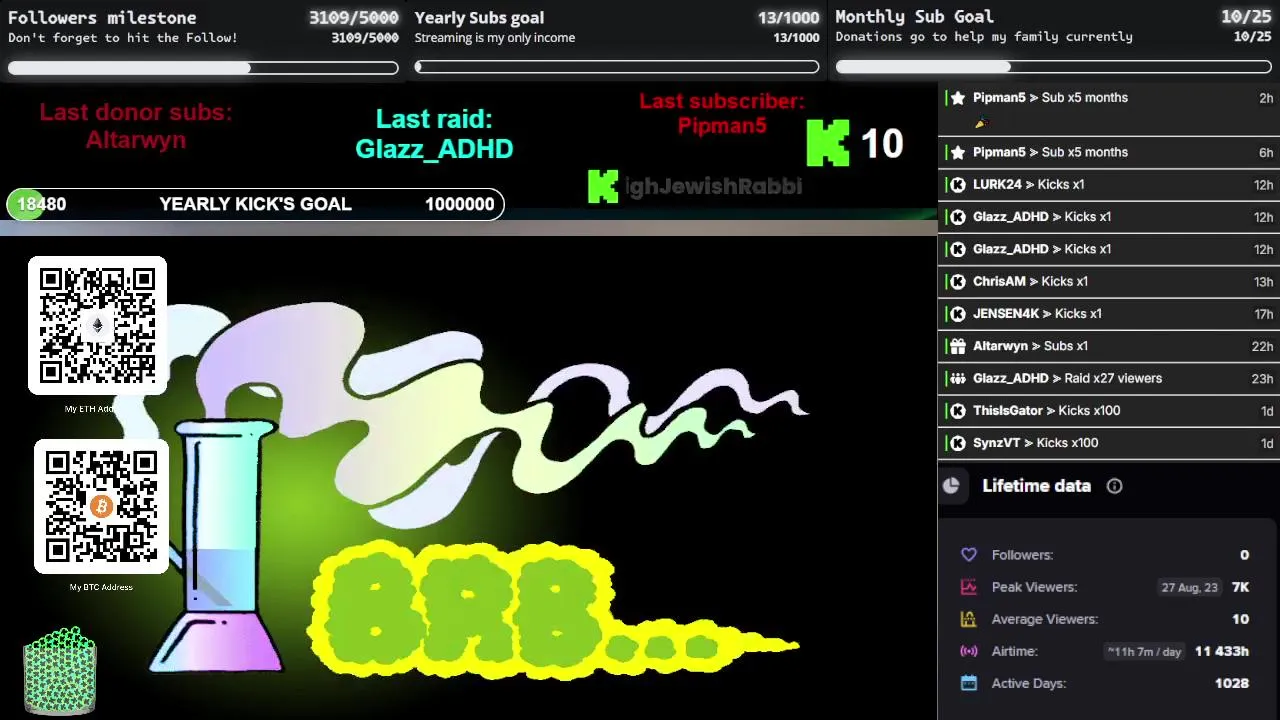Click the broadcast icon beside Airtime
The width and height of the screenshot is (1280, 720).
click(968, 651)
